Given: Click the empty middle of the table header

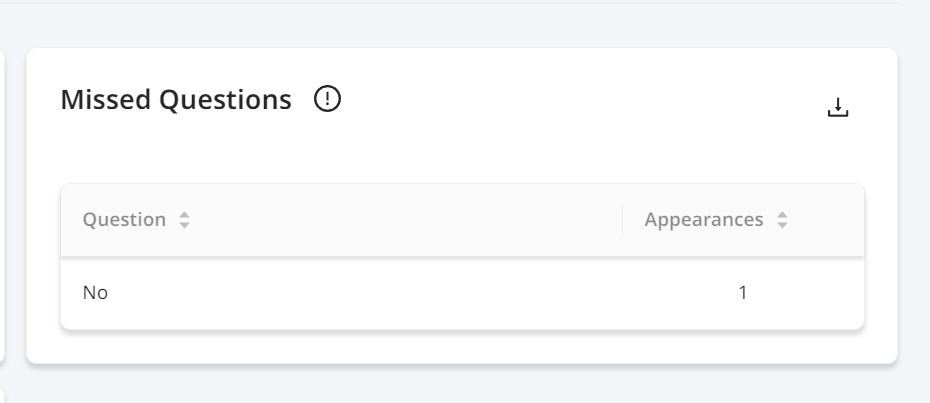Looking at the screenshot, I should [x=403, y=220].
